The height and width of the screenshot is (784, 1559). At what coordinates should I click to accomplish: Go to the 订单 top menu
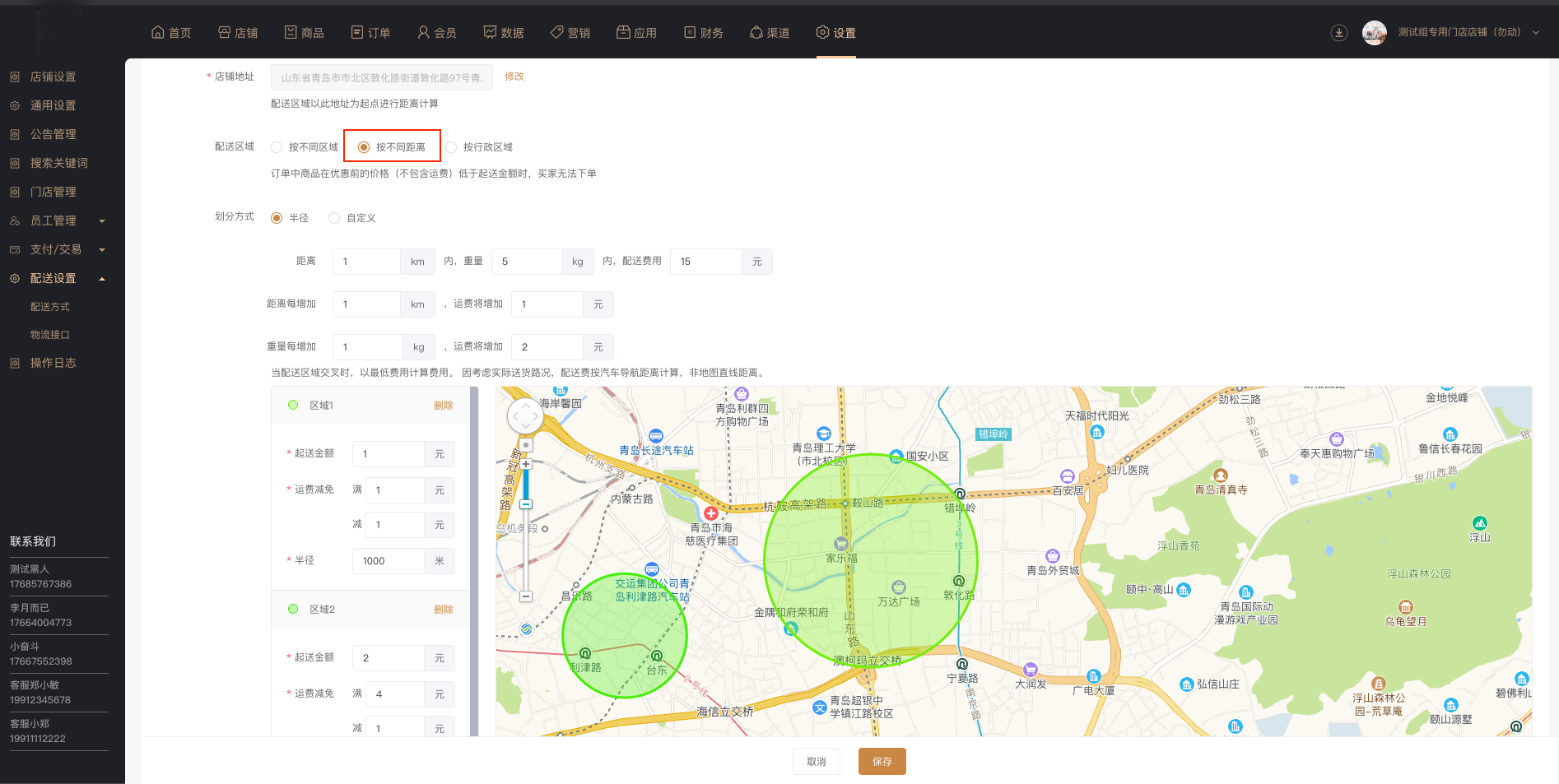click(370, 33)
